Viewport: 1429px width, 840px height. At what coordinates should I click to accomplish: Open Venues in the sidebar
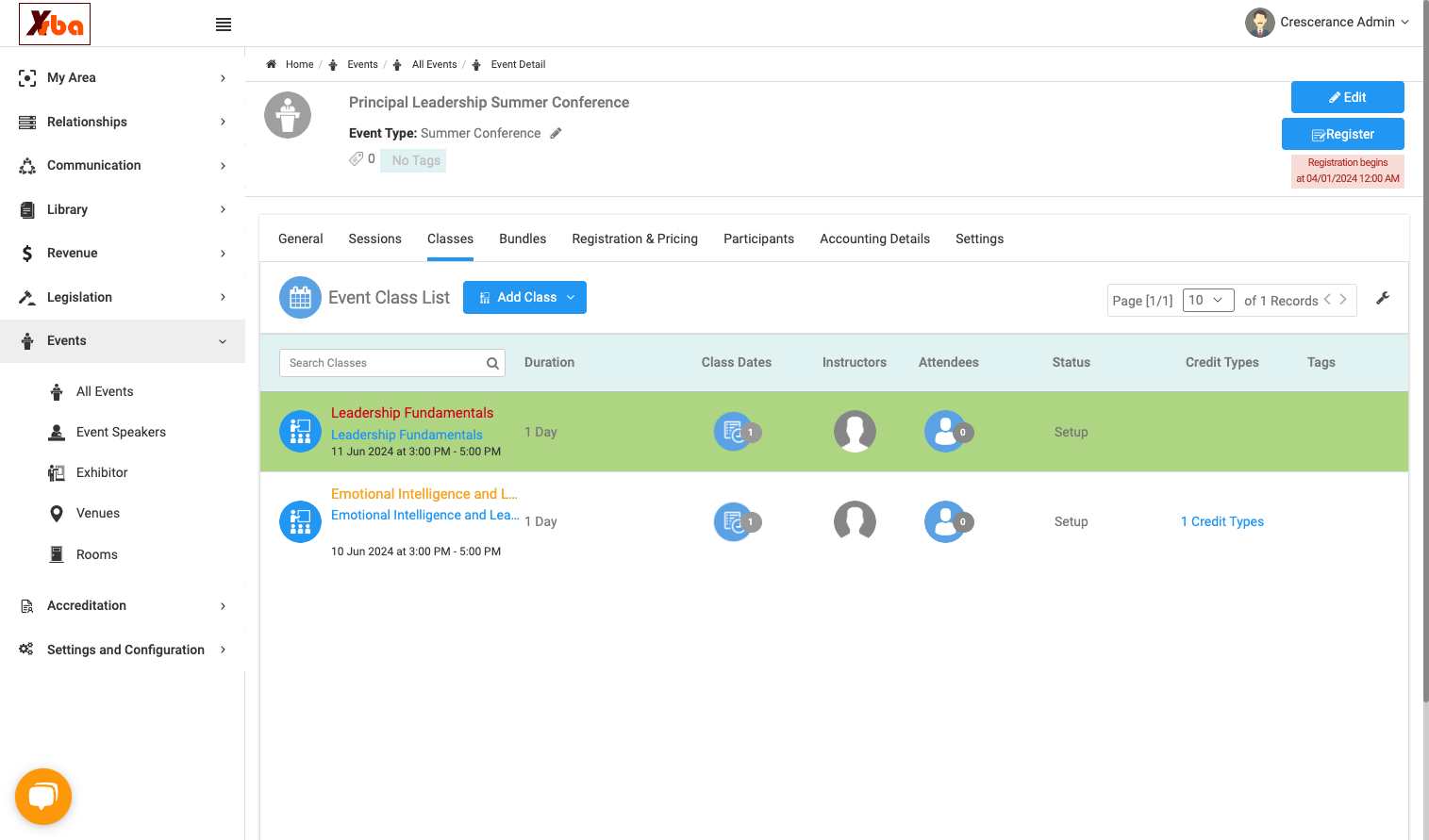[x=98, y=513]
